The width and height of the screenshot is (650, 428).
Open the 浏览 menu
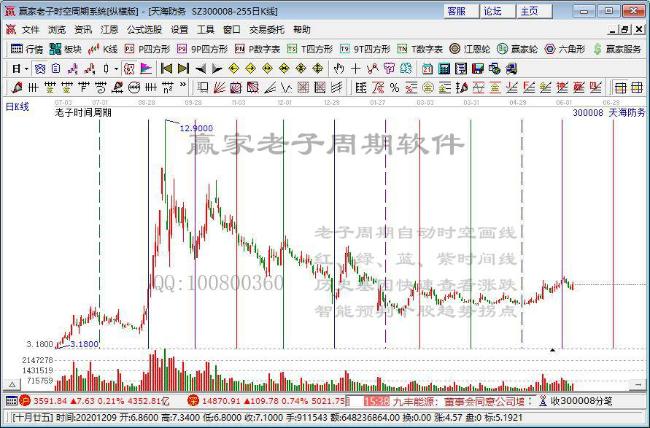click(x=57, y=30)
